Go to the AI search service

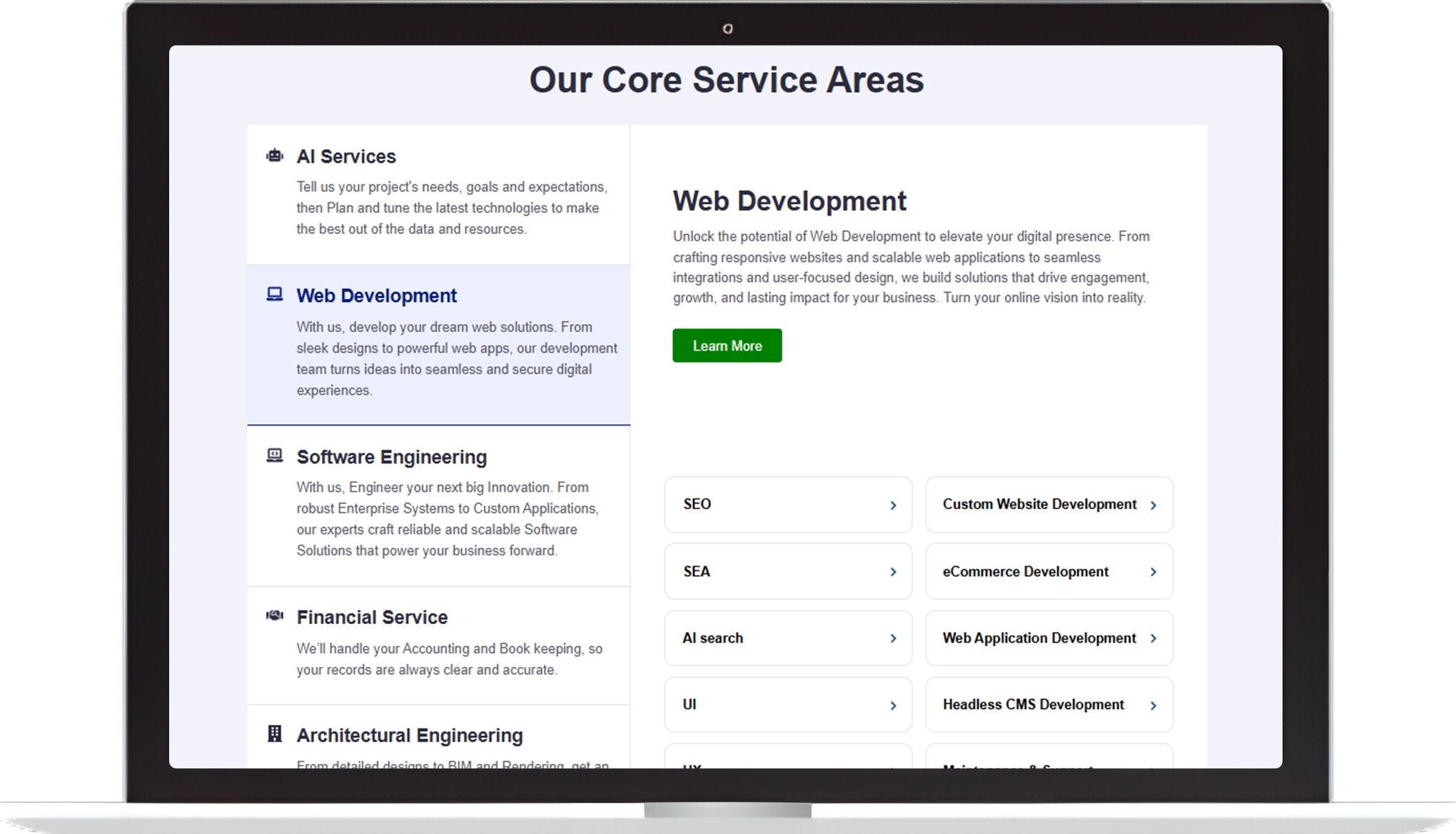(788, 638)
